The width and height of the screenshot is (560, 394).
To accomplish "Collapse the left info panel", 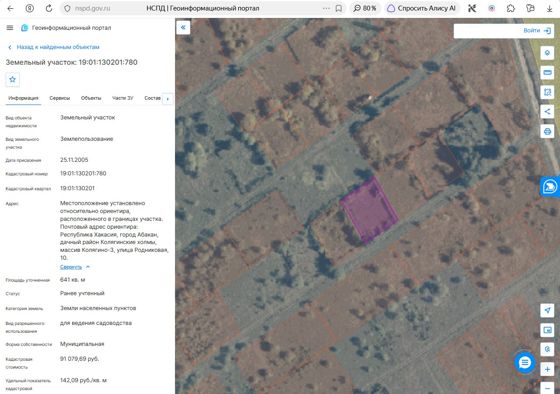I will pos(183,28).
